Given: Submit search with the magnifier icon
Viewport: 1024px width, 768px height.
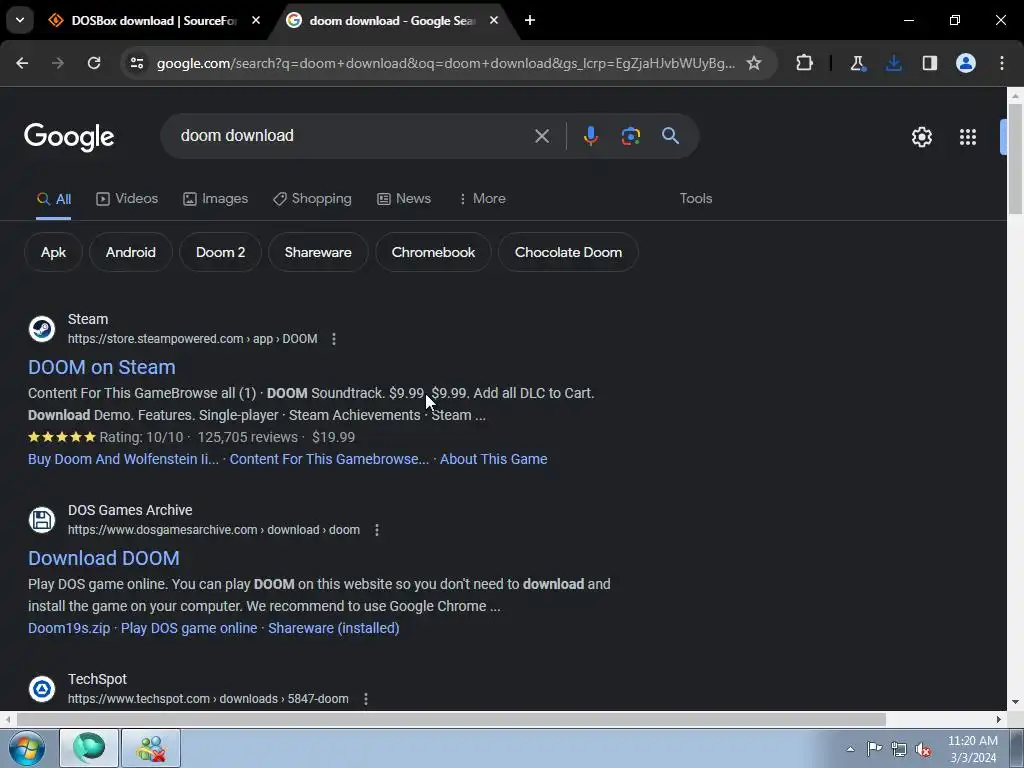Looking at the screenshot, I should tap(670, 136).
